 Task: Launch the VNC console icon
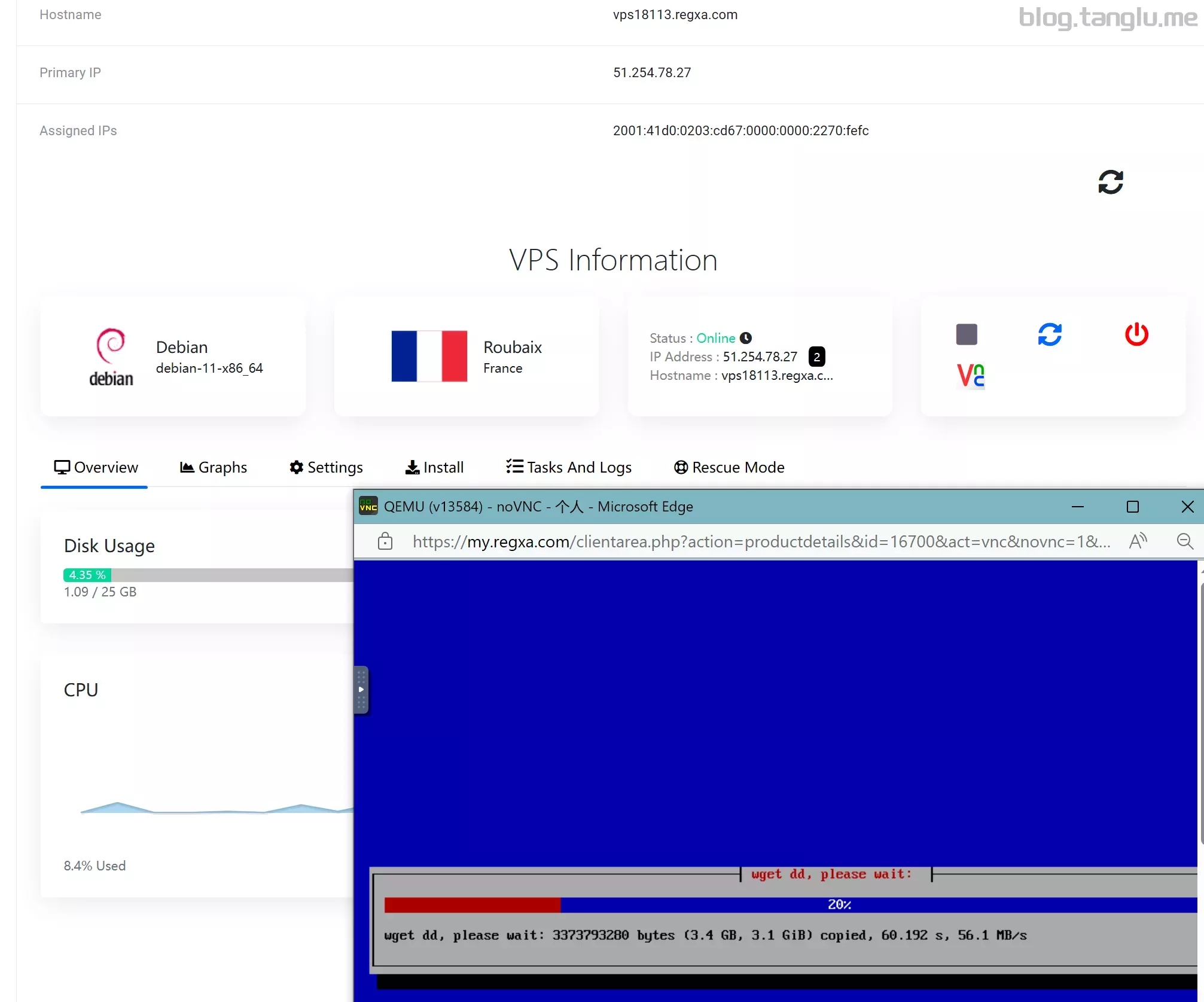tap(970, 376)
